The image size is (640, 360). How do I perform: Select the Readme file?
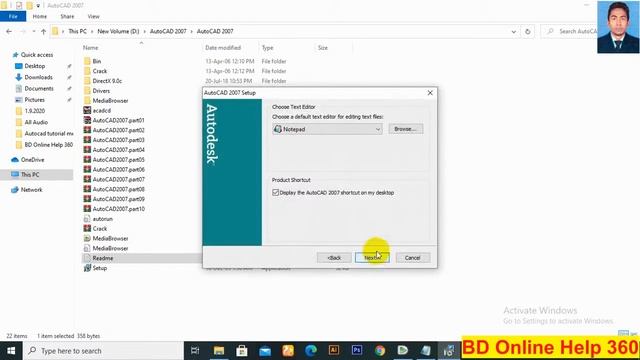[102, 258]
